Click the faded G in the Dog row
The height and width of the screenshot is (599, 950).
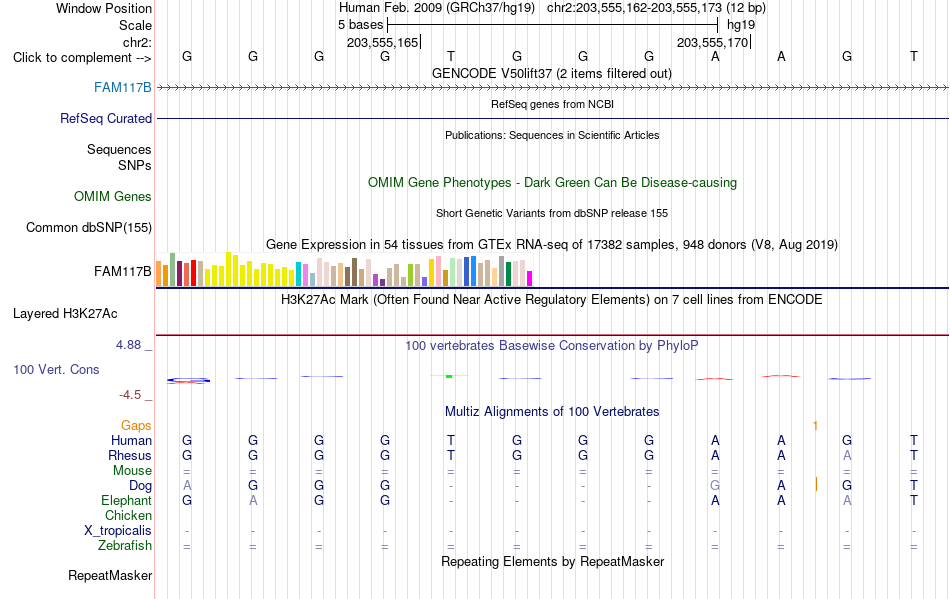pos(715,486)
